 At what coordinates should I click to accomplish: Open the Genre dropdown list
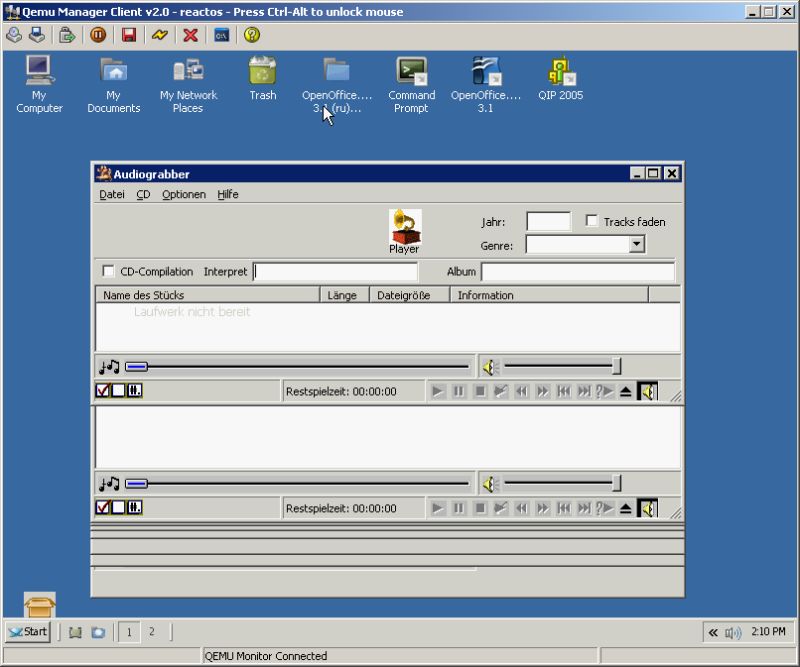[636, 244]
